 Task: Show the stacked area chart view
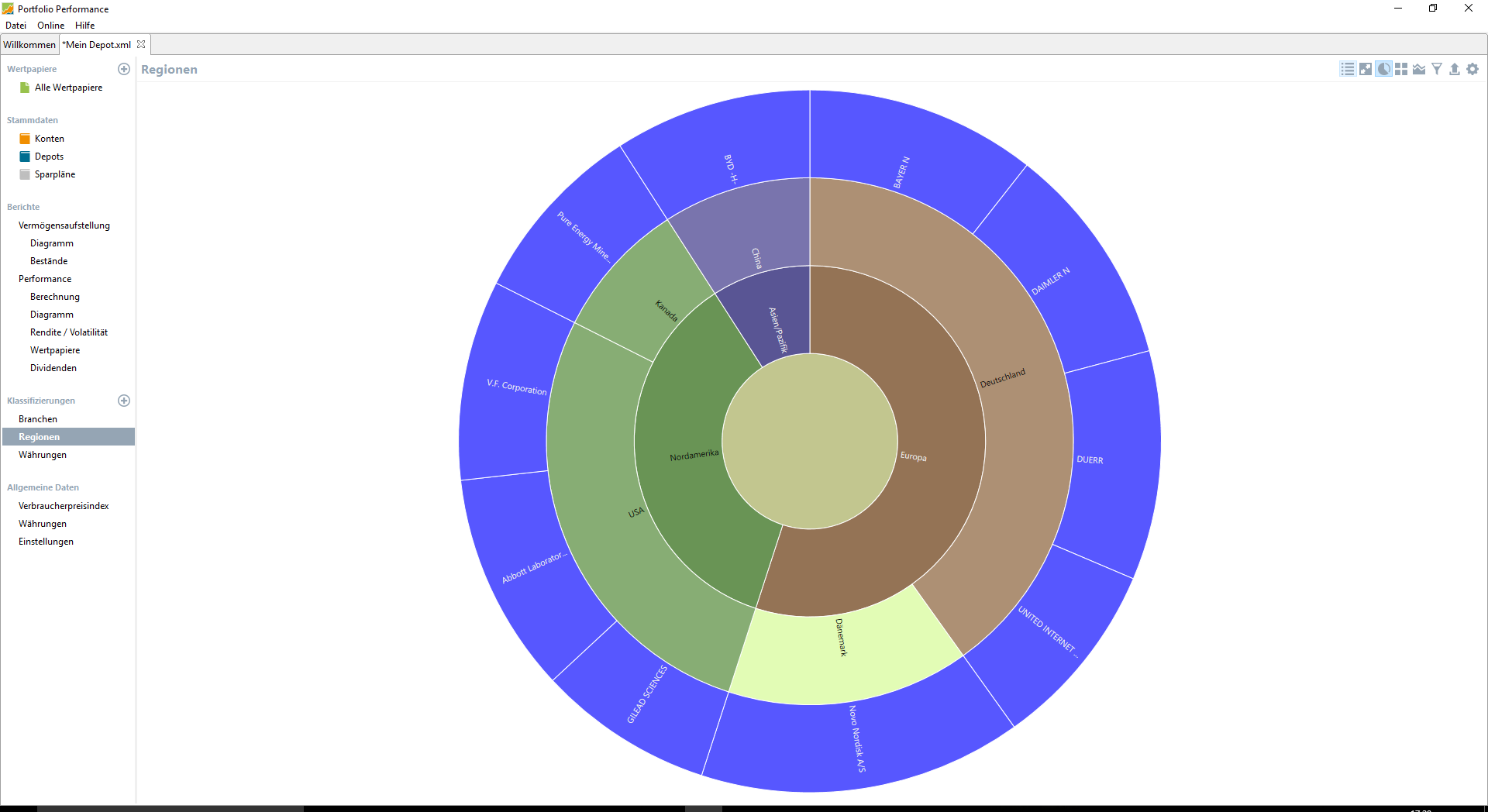pos(1419,69)
